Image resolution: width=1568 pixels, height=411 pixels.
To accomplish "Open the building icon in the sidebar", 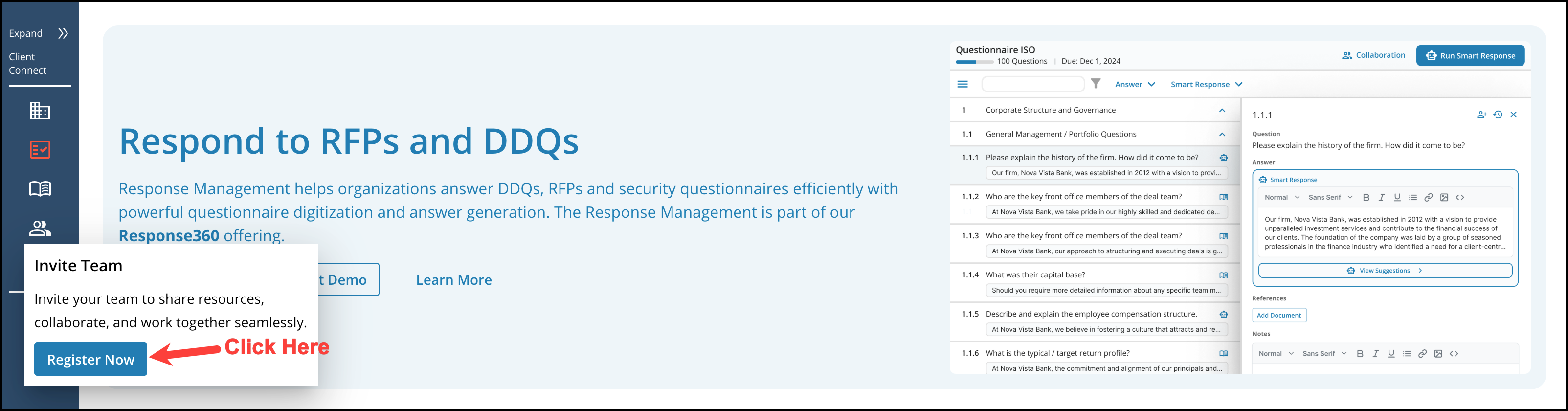I will (40, 111).
